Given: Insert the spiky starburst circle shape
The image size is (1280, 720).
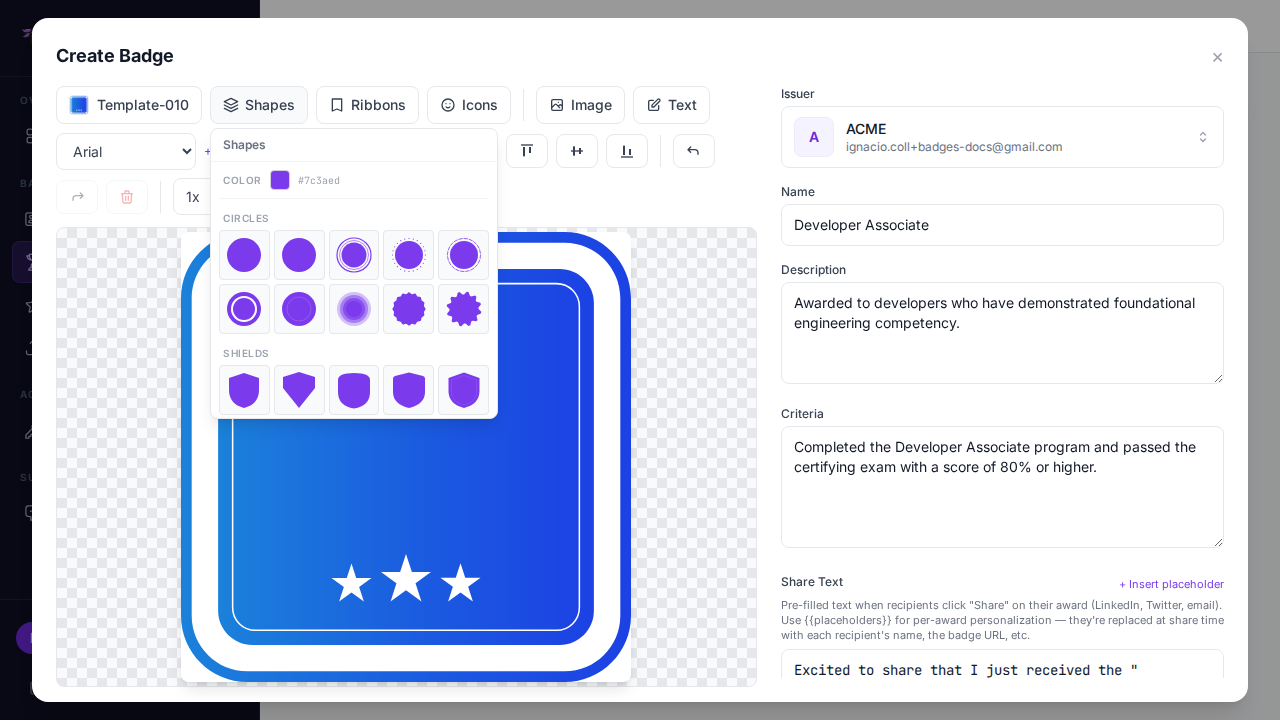Looking at the screenshot, I should 463,309.
